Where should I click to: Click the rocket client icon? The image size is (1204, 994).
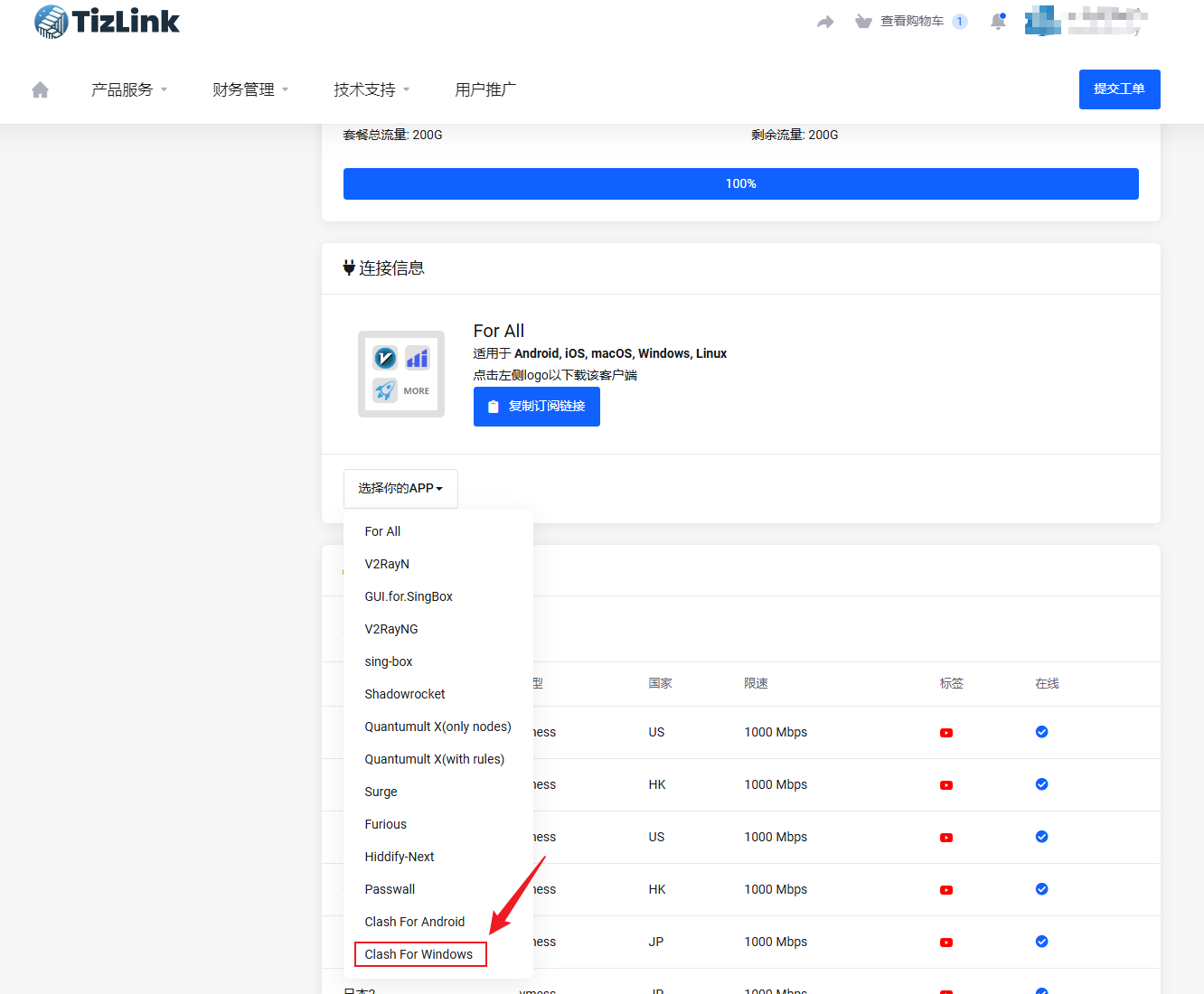point(385,390)
